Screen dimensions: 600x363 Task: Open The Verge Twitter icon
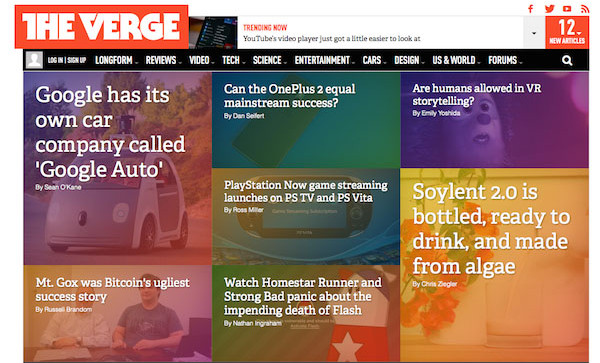click(549, 8)
